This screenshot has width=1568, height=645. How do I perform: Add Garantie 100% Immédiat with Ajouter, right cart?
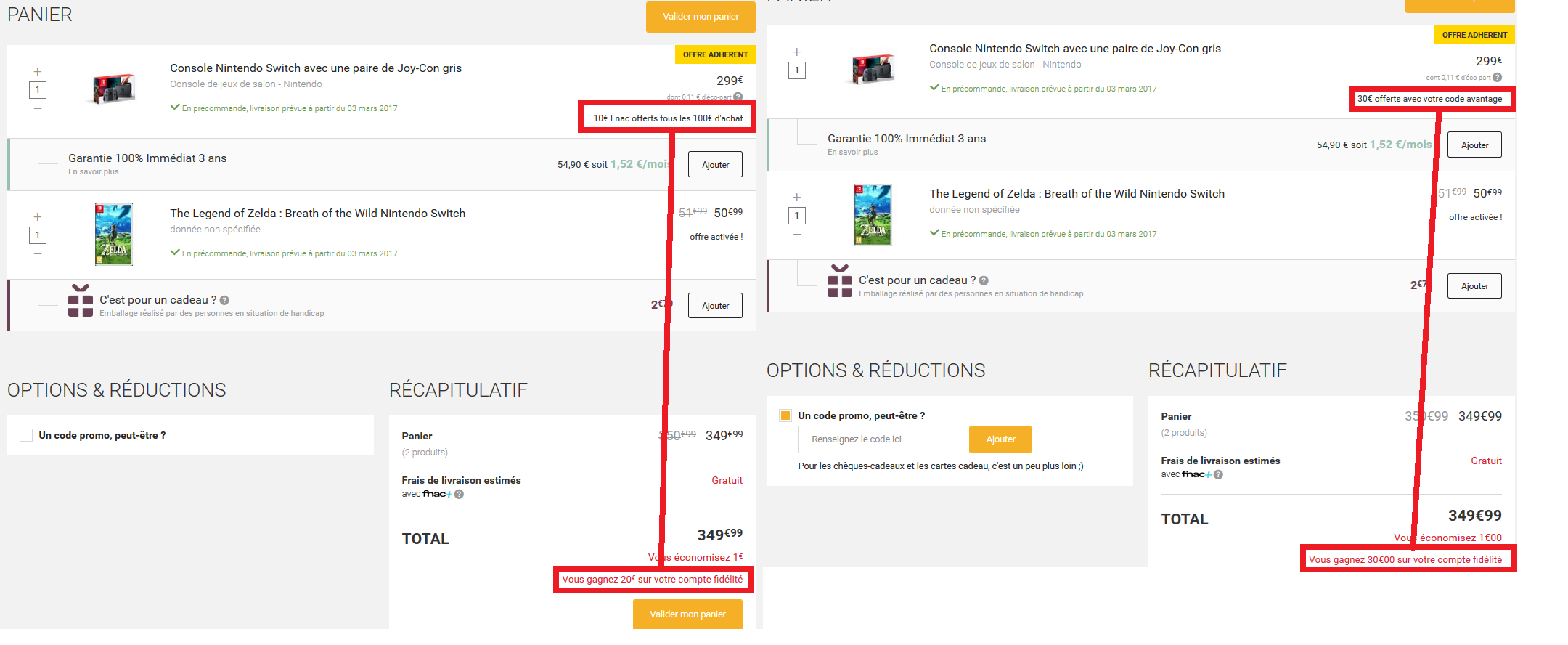tap(1474, 145)
